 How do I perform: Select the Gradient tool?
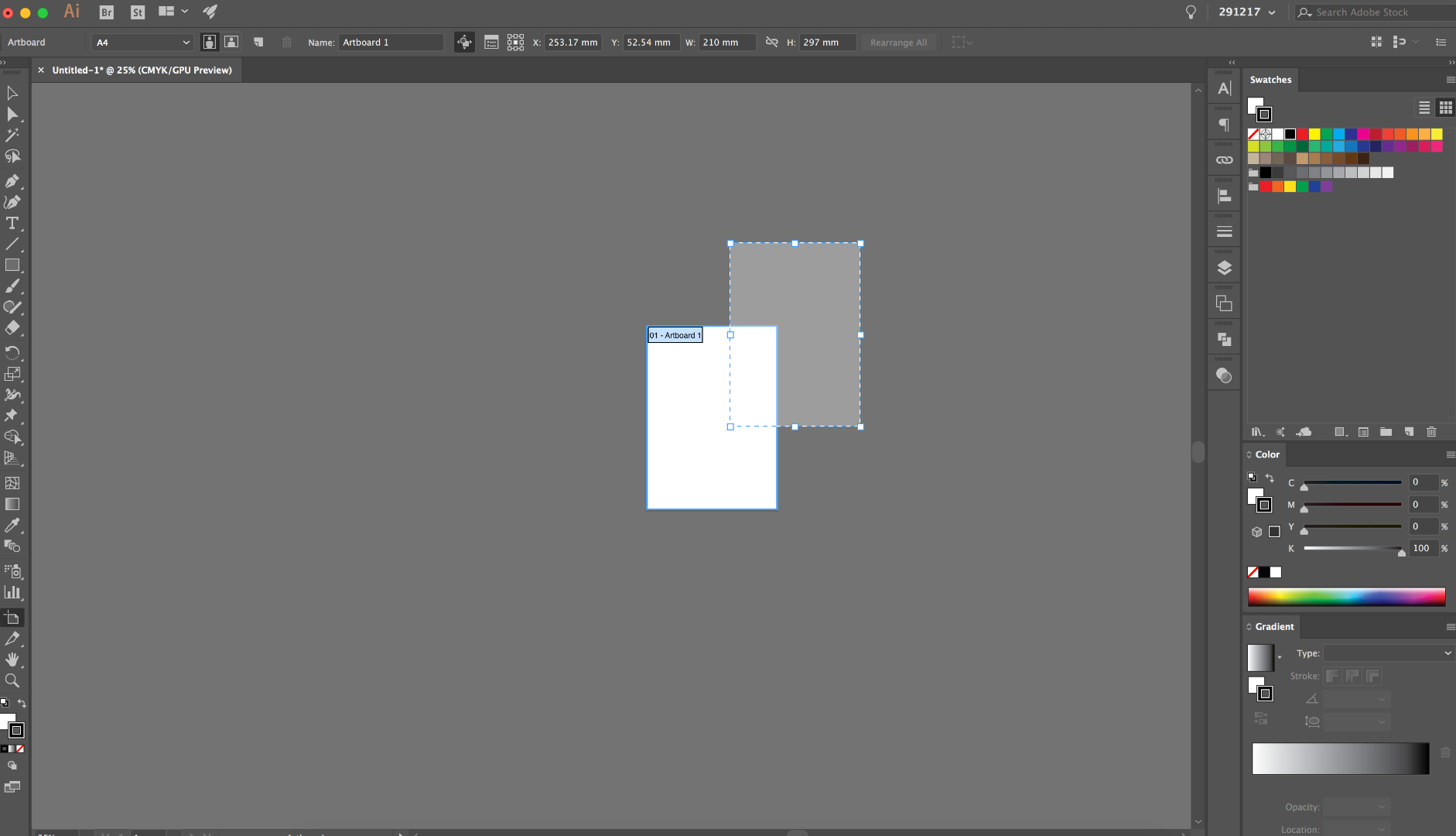12,504
